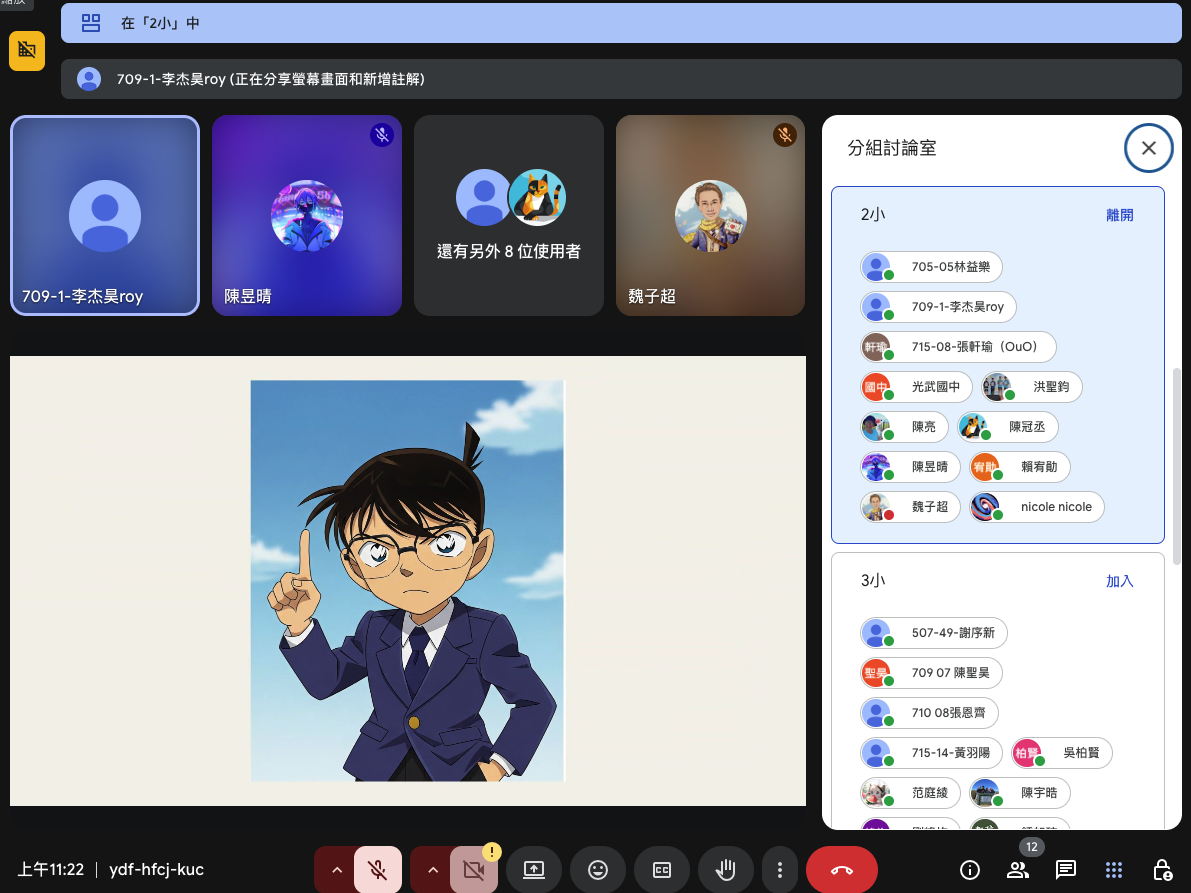Open the chat messages icon
Image resolution: width=1191 pixels, height=893 pixels.
click(x=1066, y=869)
